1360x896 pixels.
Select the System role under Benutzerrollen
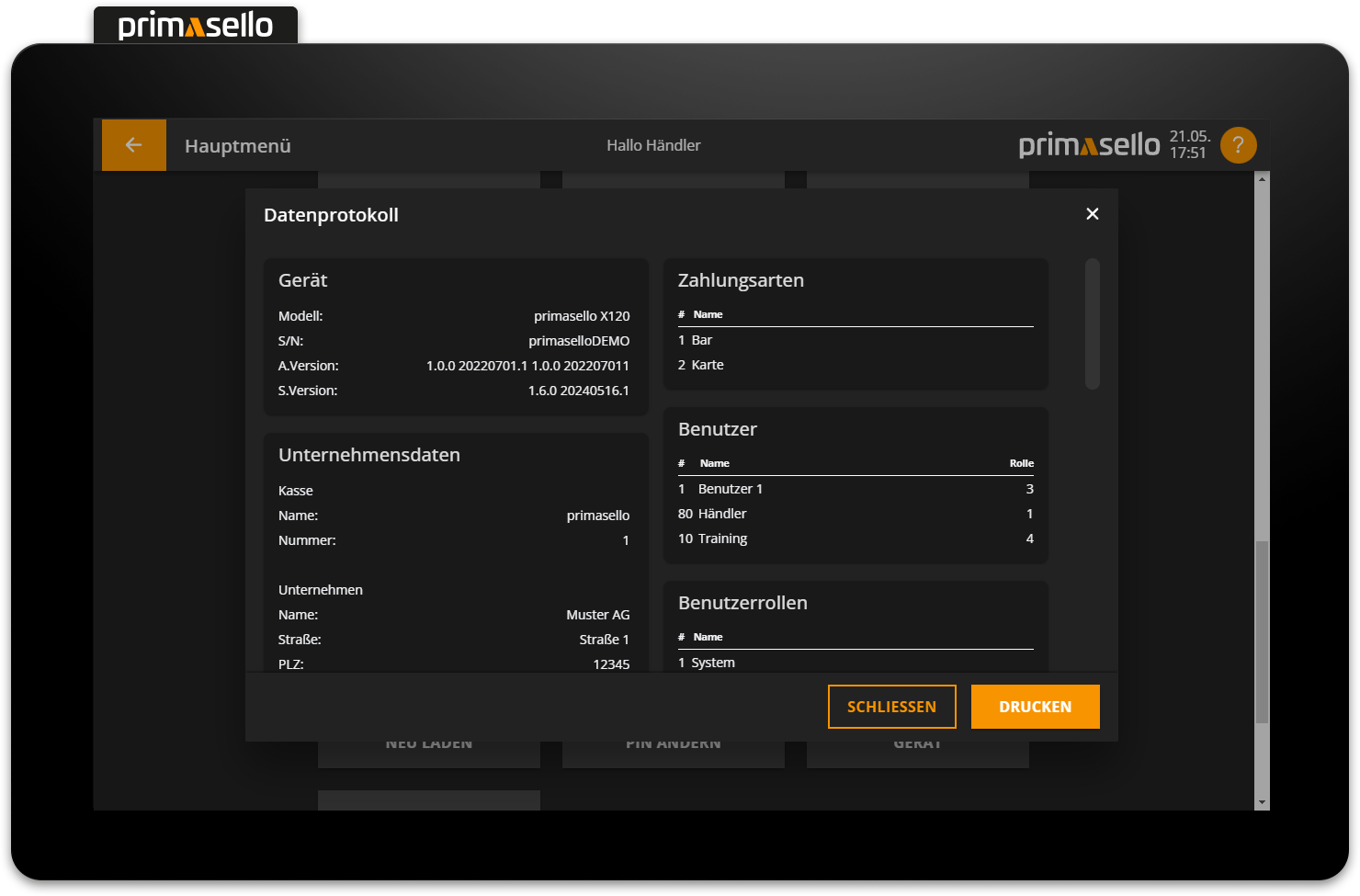click(713, 662)
